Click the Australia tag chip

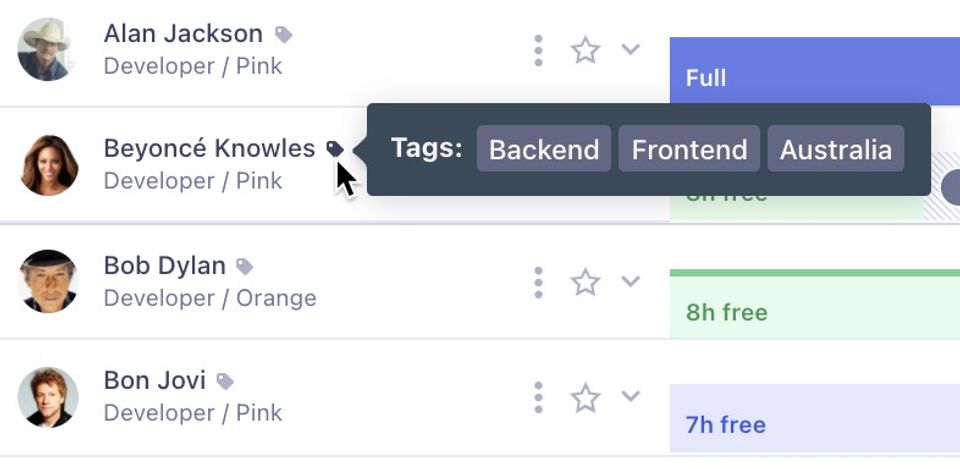[x=835, y=149]
